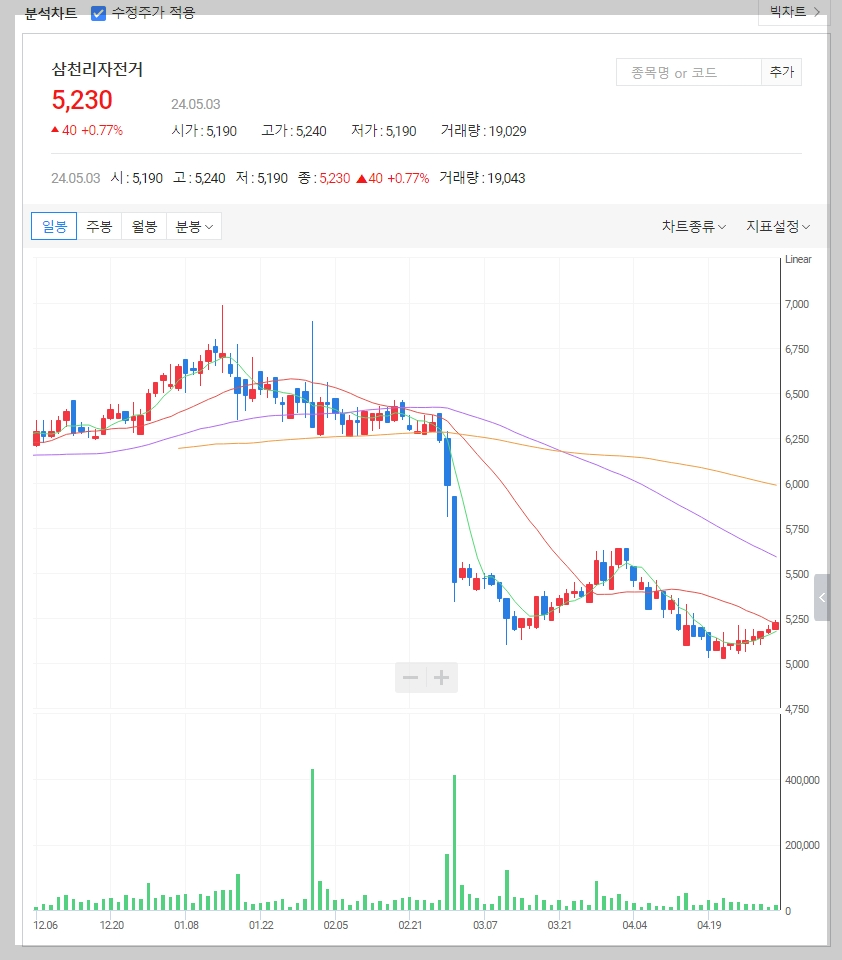
Task: Open the 분봉 dropdown
Action: (194, 227)
